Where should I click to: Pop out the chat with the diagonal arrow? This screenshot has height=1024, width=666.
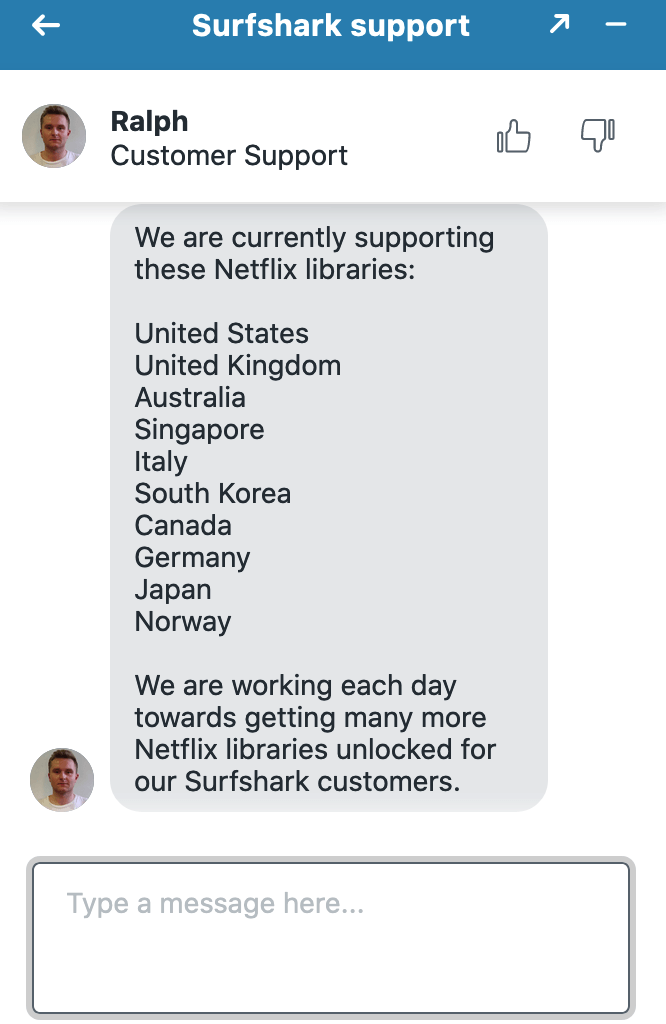pos(560,25)
